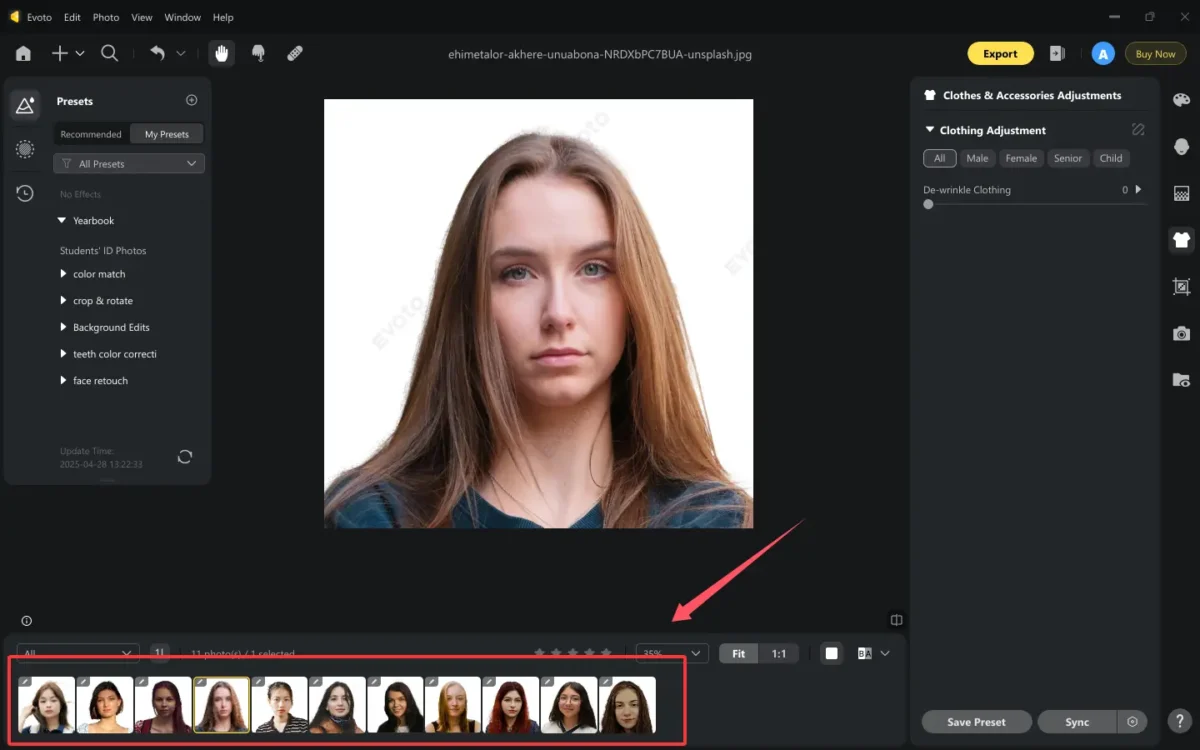Open the dropdown arrow beside the undo icon
This screenshot has width=1200, height=750.
[181, 54]
